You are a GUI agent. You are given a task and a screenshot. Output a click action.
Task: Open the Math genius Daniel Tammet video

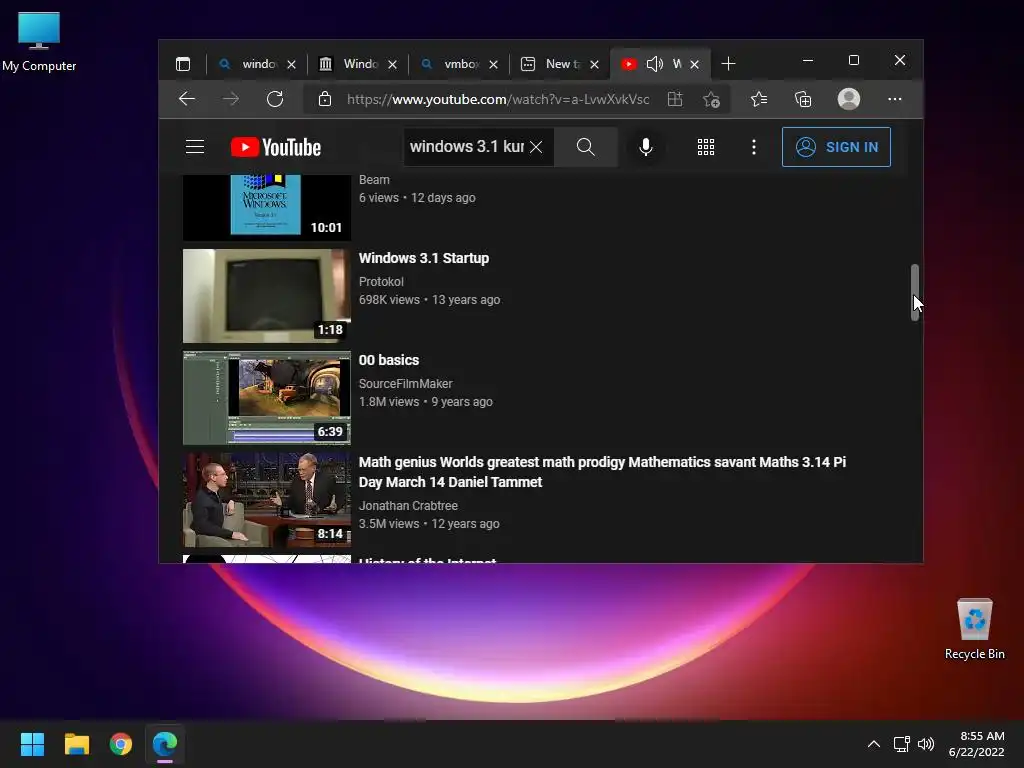click(602, 472)
